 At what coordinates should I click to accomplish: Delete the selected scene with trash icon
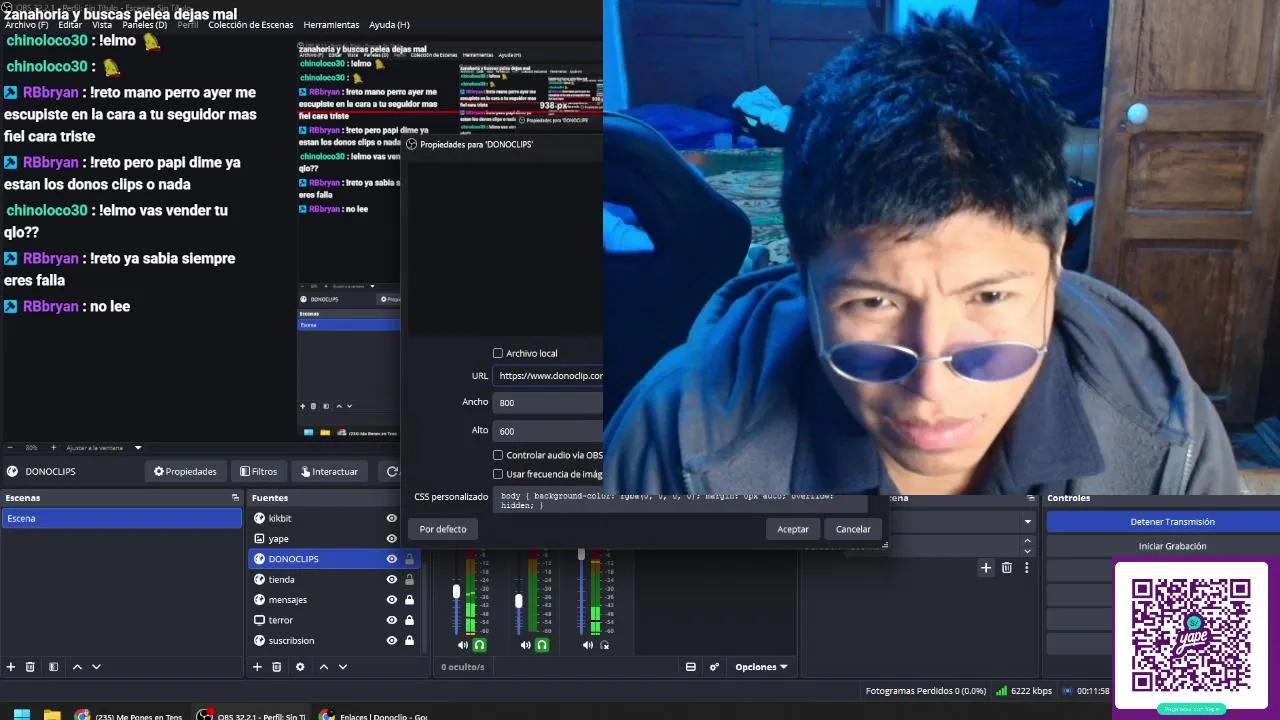30,667
